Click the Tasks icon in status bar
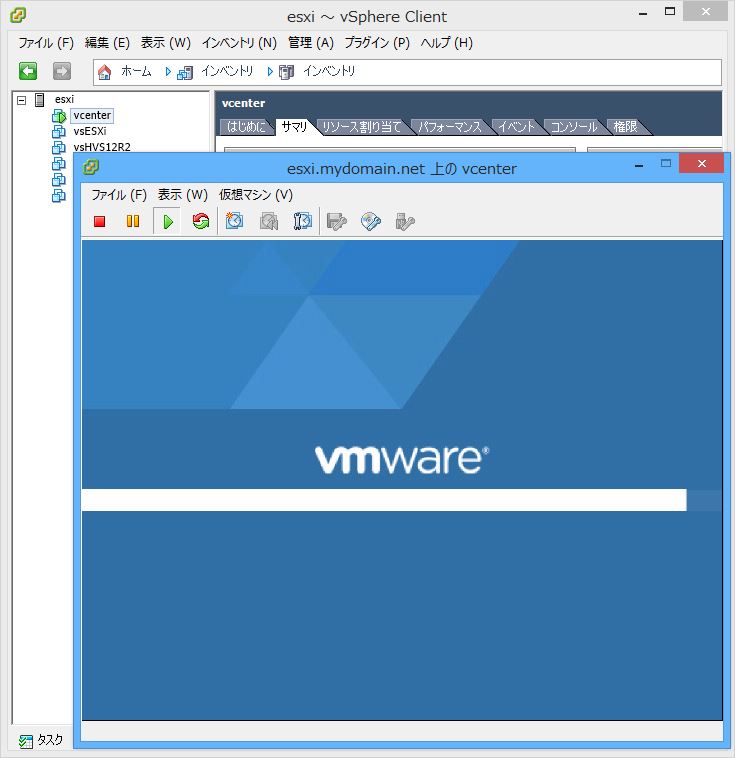The height and width of the screenshot is (758, 735). coord(26,741)
